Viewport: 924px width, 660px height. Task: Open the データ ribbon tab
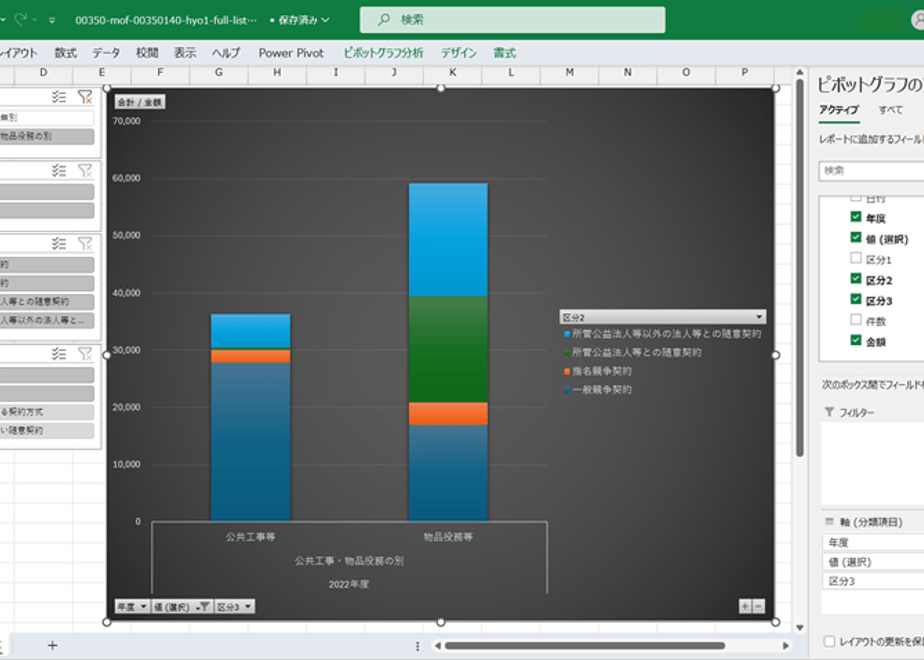pos(106,53)
